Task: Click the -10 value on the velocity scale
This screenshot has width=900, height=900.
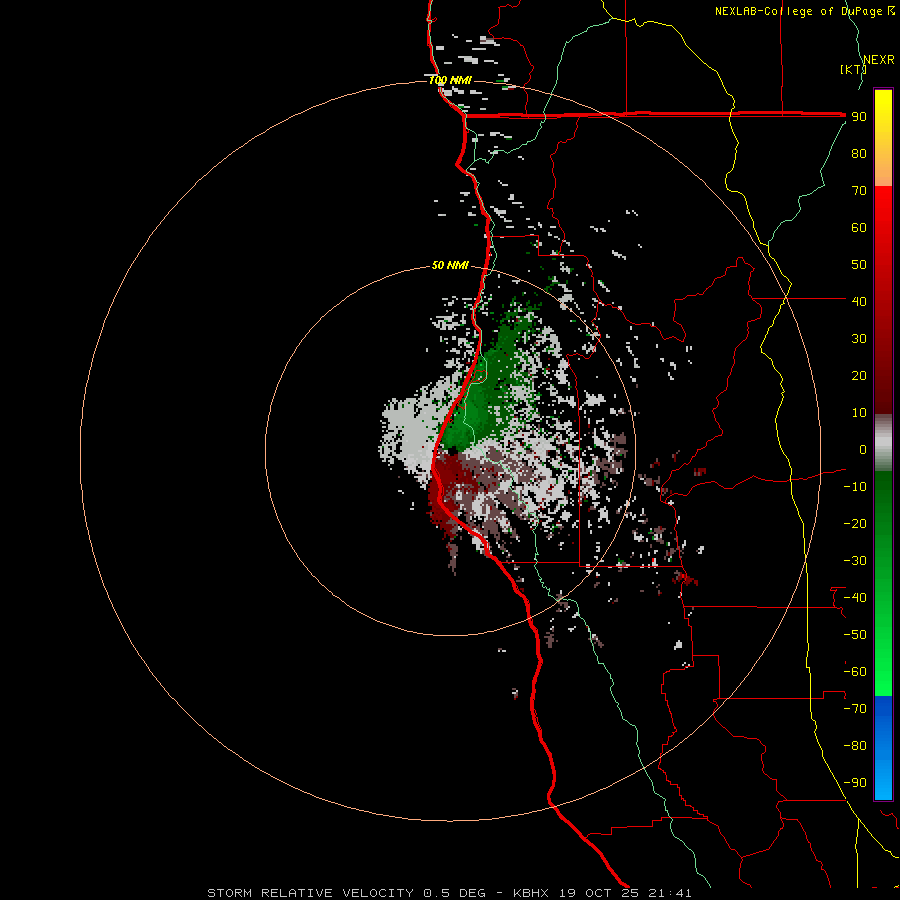Action: [x=855, y=487]
